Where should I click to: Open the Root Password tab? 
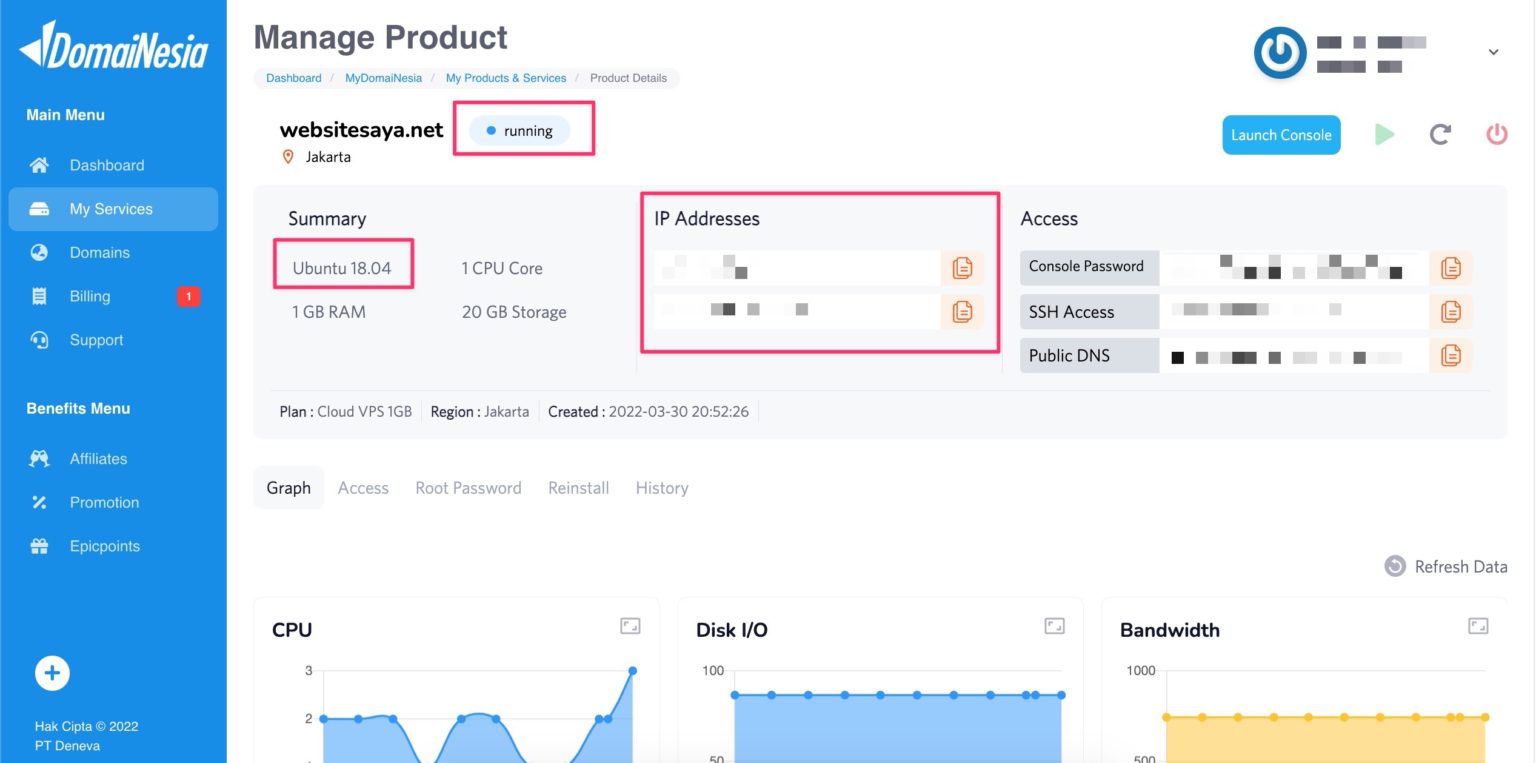(468, 487)
